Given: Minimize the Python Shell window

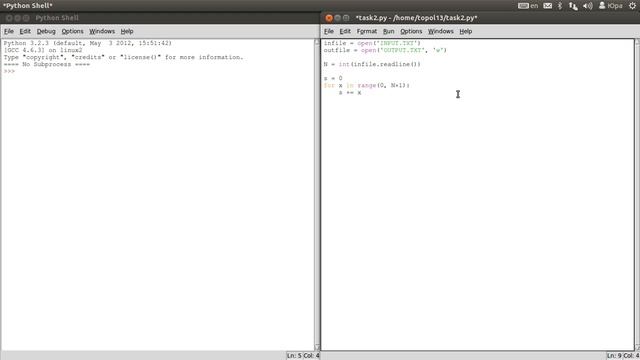Looking at the screenshot, I should [18, 18].
